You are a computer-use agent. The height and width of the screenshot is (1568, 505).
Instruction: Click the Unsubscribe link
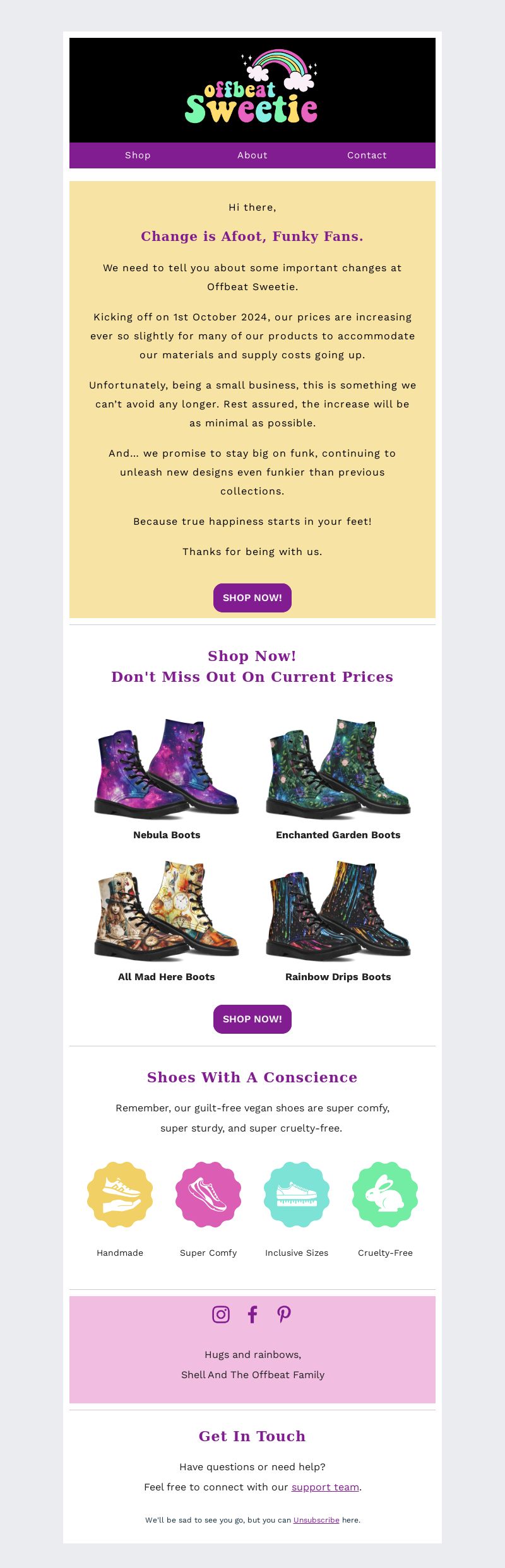coord(316,1520)
